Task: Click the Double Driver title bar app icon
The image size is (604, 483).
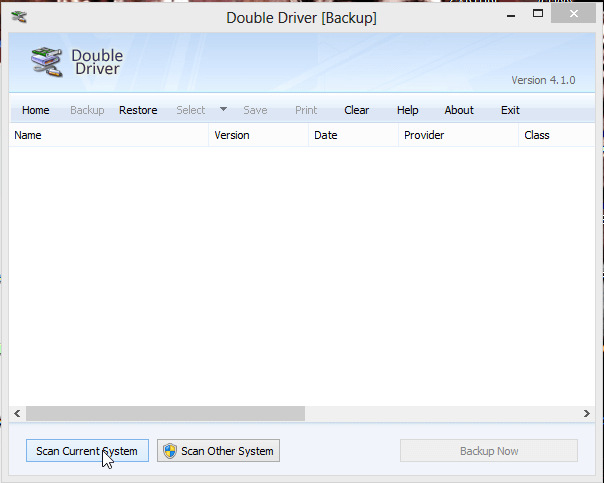Action: coord(19,17)
